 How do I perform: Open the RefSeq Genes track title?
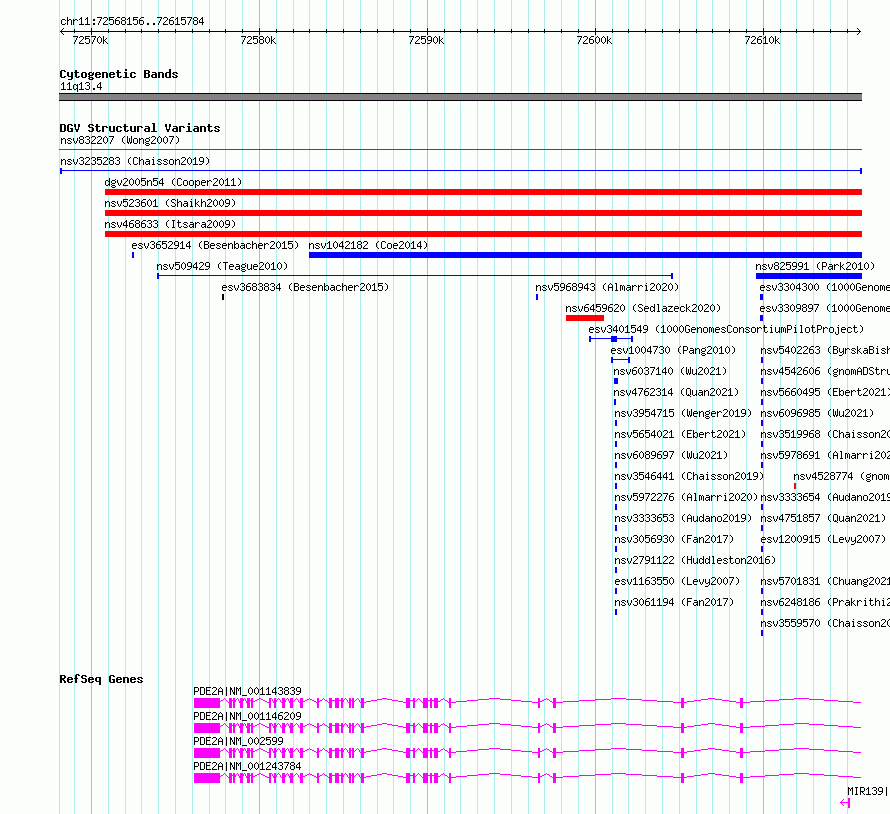[x=101, y=679]
